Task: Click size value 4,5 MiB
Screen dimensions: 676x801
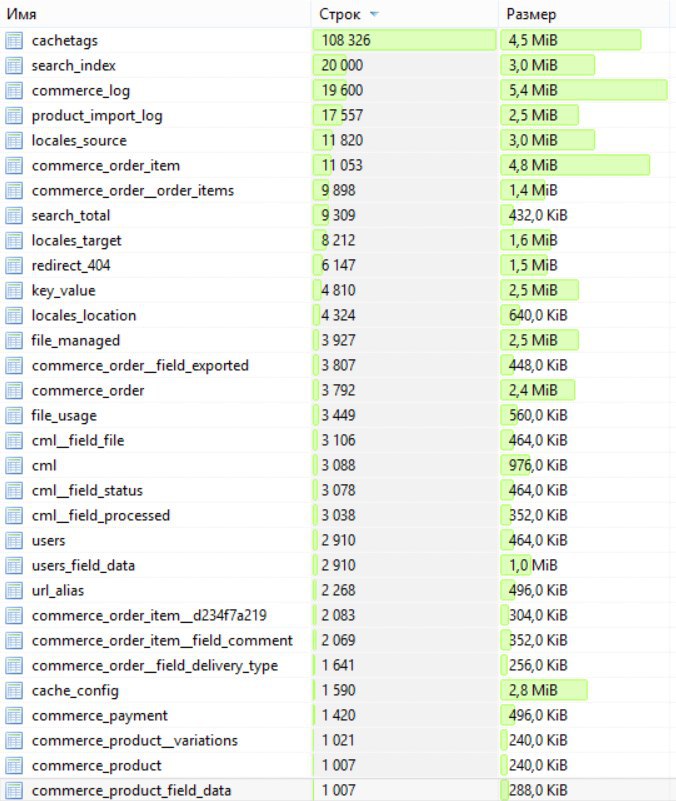Action: [533, 40]
